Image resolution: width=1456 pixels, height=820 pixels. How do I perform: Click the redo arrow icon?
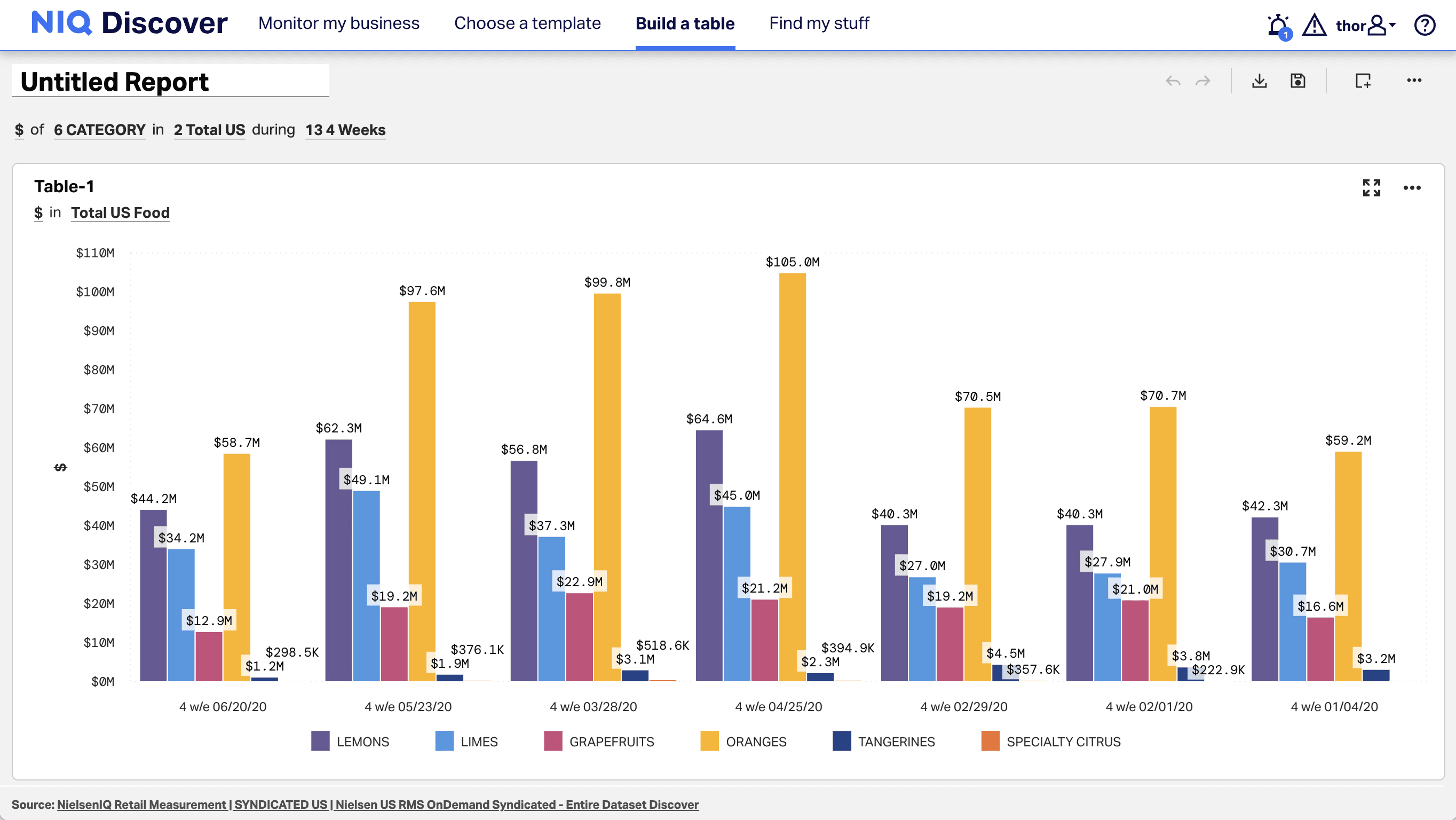[x=1203, y=81]
